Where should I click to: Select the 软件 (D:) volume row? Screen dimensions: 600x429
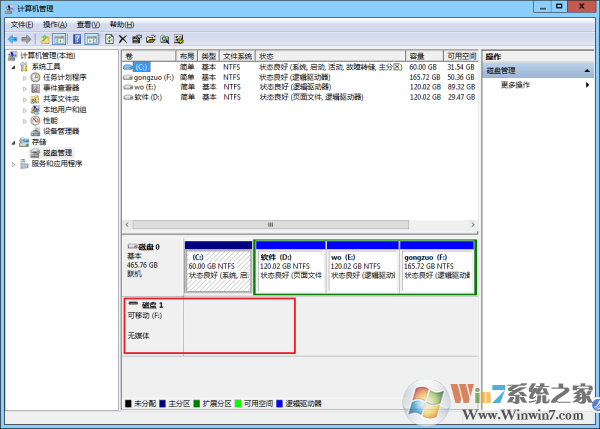[x=300, y=97]
